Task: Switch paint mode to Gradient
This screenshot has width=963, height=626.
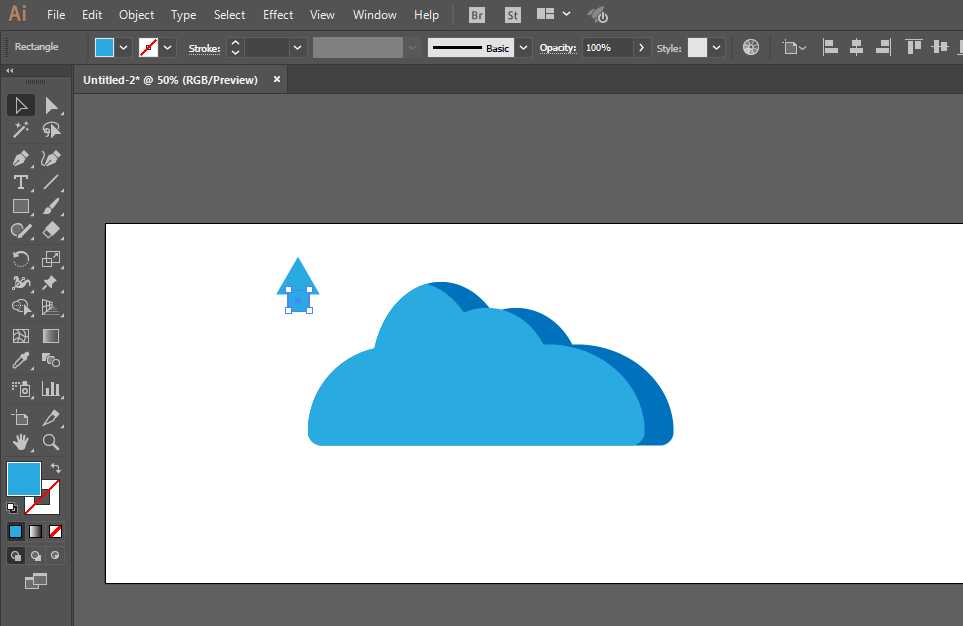Action: point(36,531)
